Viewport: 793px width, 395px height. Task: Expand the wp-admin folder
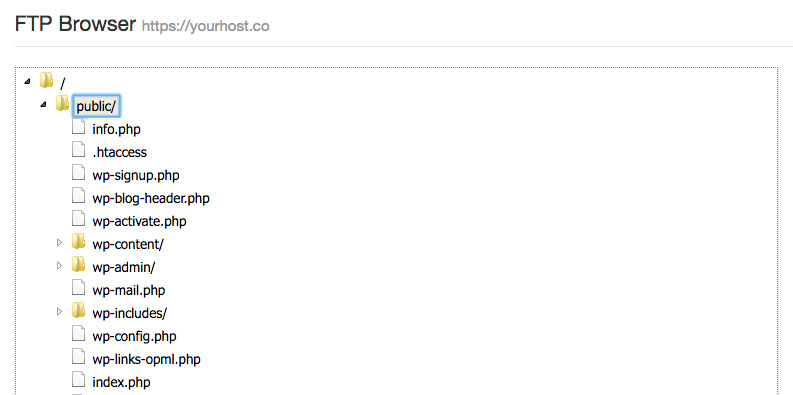click(59, 266)
